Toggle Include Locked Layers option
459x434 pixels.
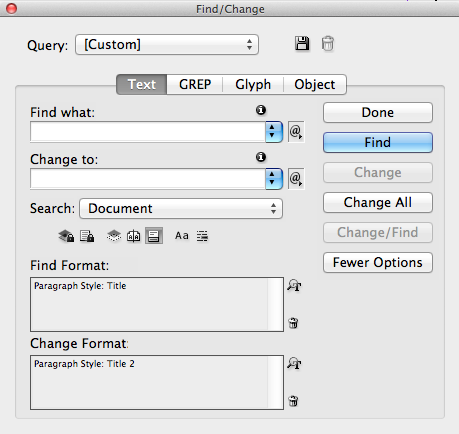66,236
